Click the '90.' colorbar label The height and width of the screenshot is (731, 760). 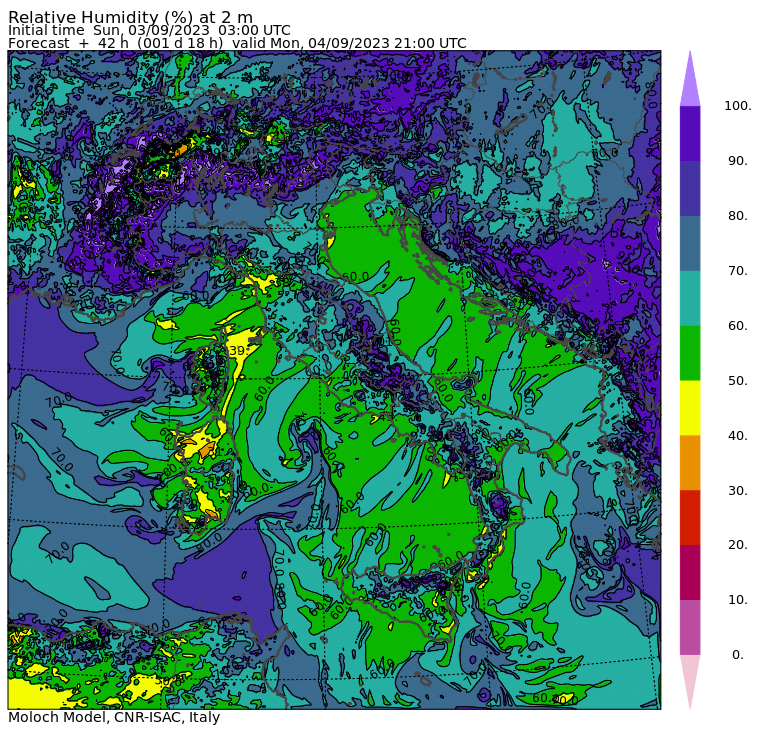(737, 160)
